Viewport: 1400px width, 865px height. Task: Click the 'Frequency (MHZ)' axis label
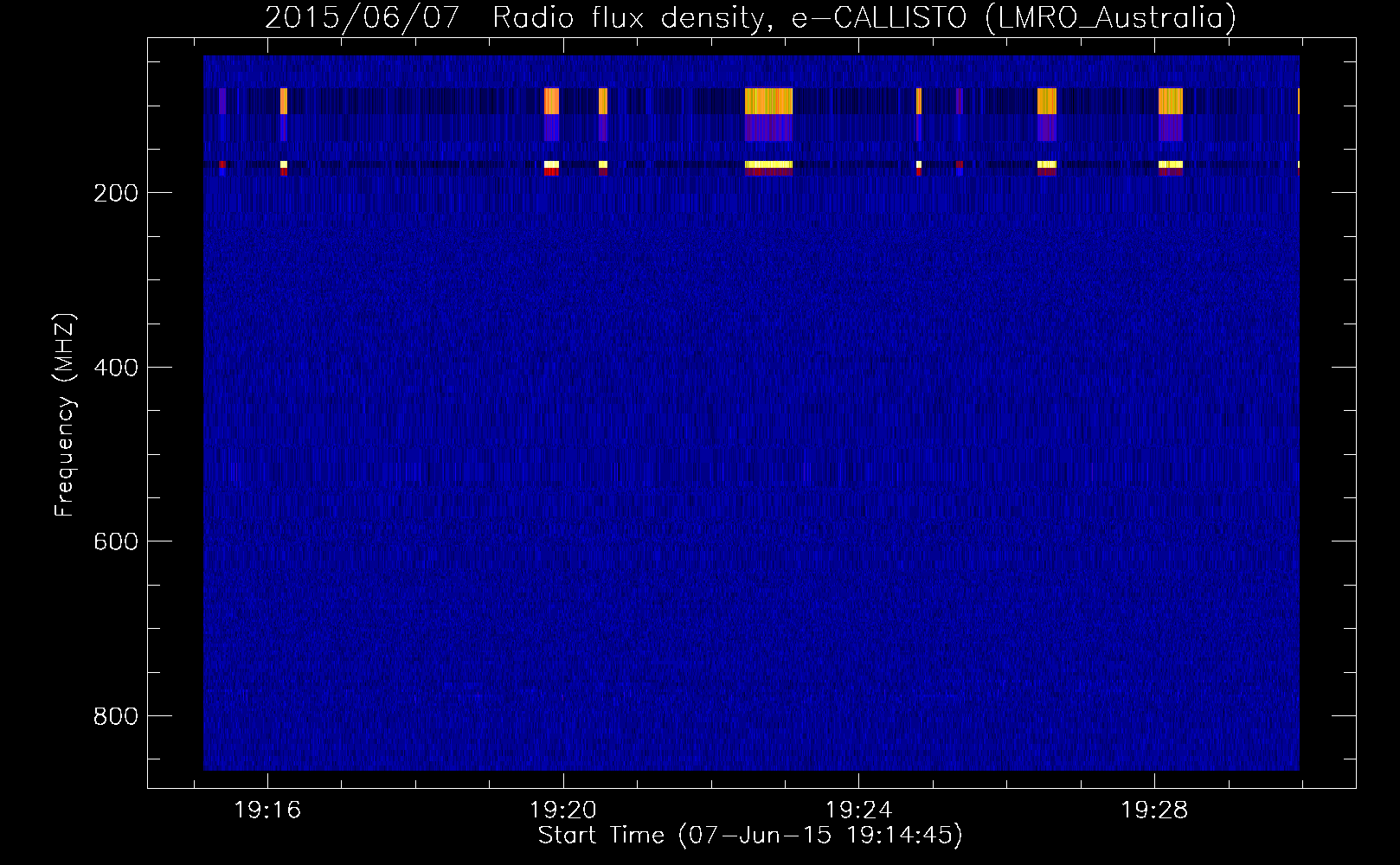(x=65, y=414)
